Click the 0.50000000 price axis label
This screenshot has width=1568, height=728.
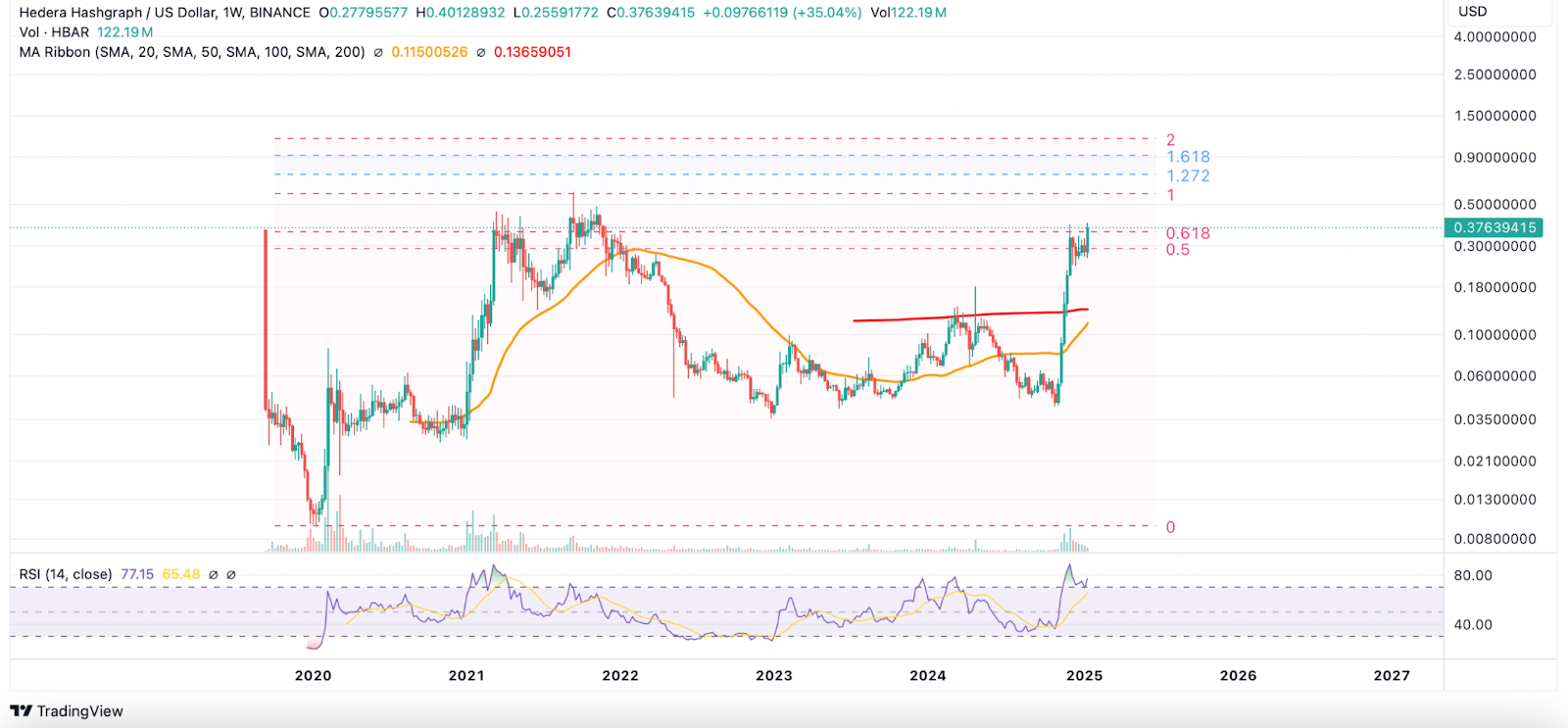(x=1495, y=205)
